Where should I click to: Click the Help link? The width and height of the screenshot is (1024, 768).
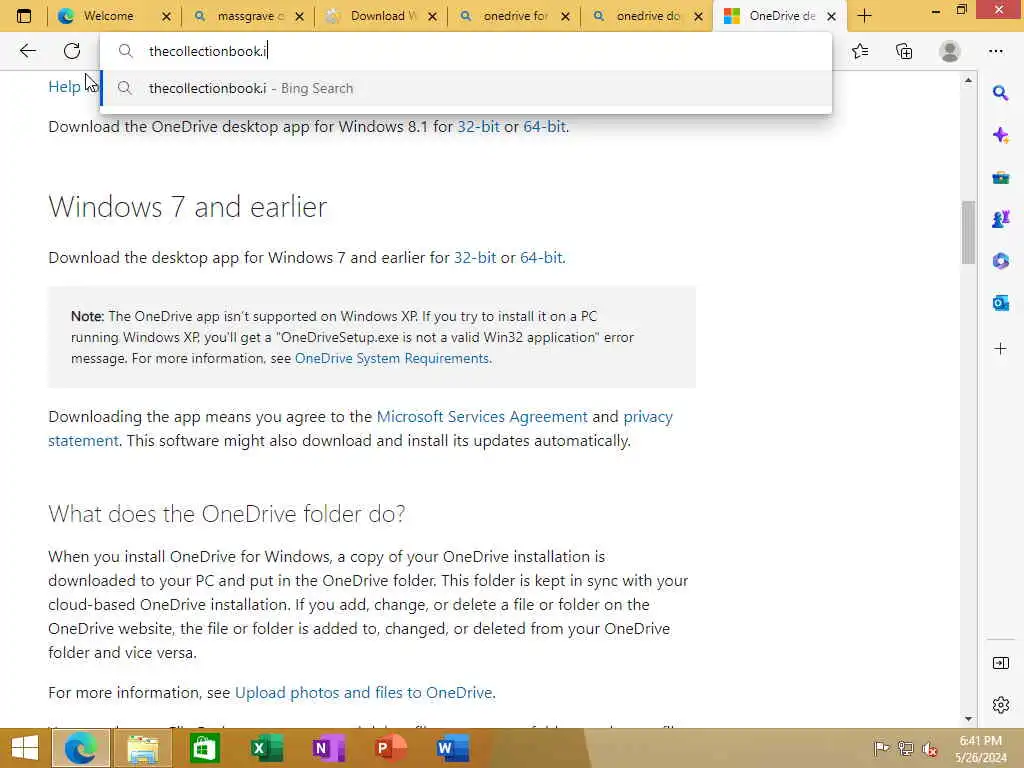coord(64,86)
